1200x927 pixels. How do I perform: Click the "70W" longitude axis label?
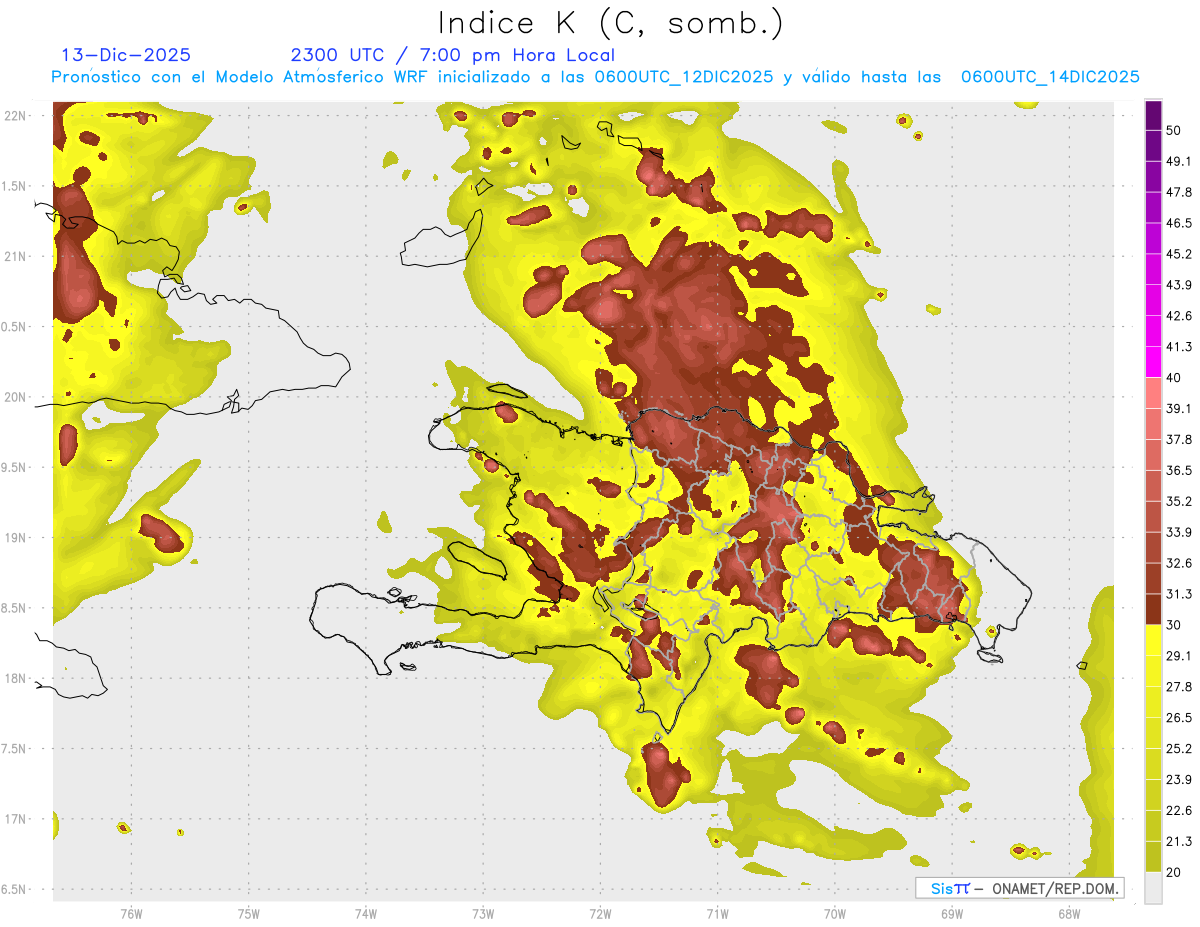(834, 913)
